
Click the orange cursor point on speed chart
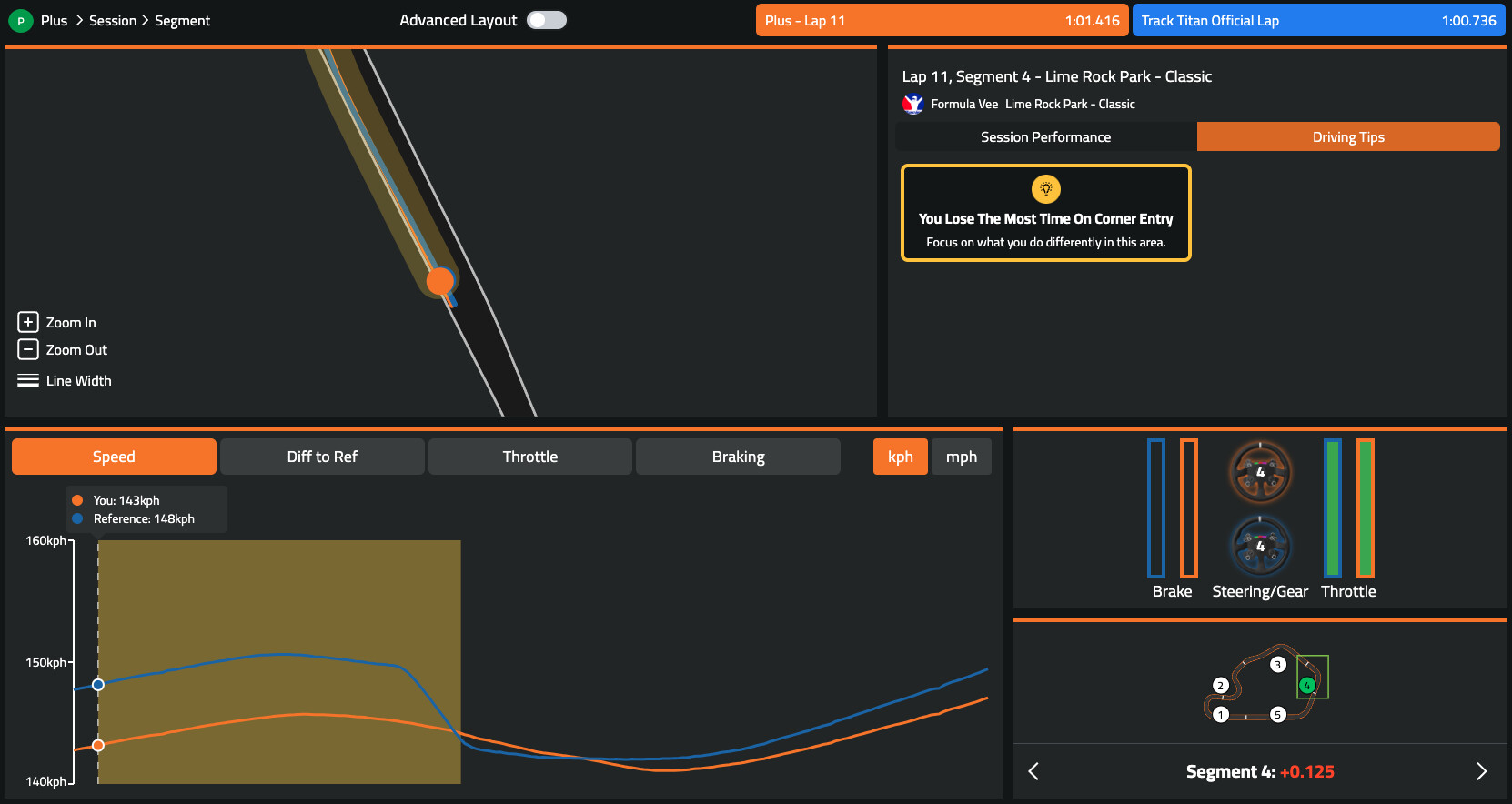coord(98,745)
